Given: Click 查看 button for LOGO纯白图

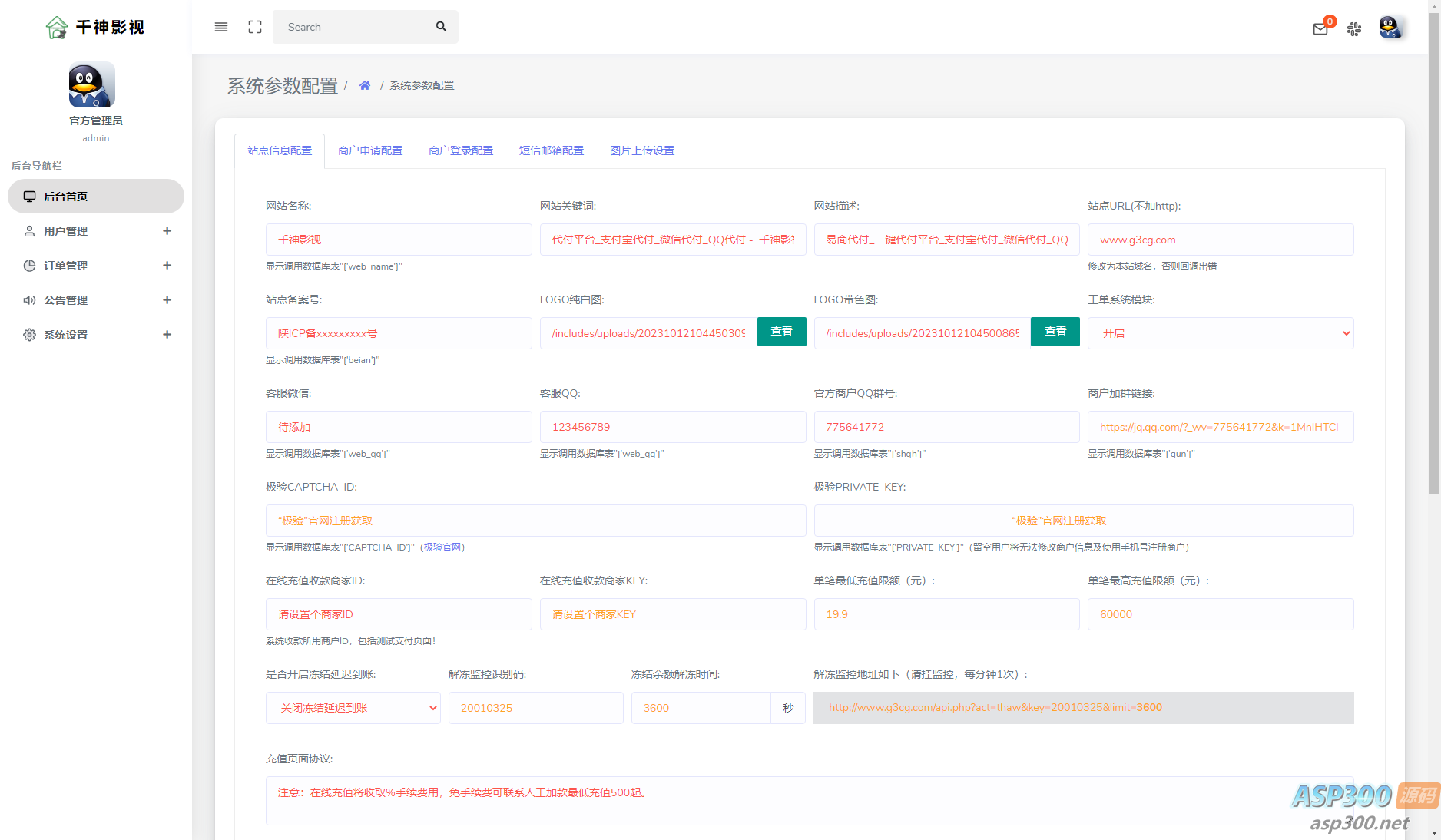Looking at the screenshot, I should [x=781, y=332].
